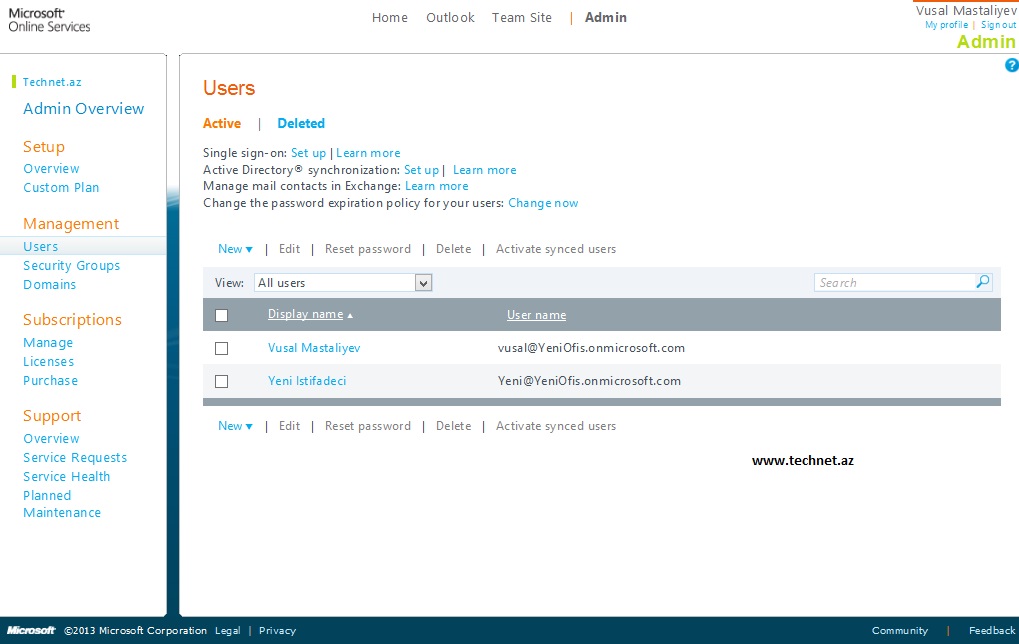This screenshot has width=1019, height=644.
Task: Check the box for Yeni Istifadeci
Action: point(222,381)
